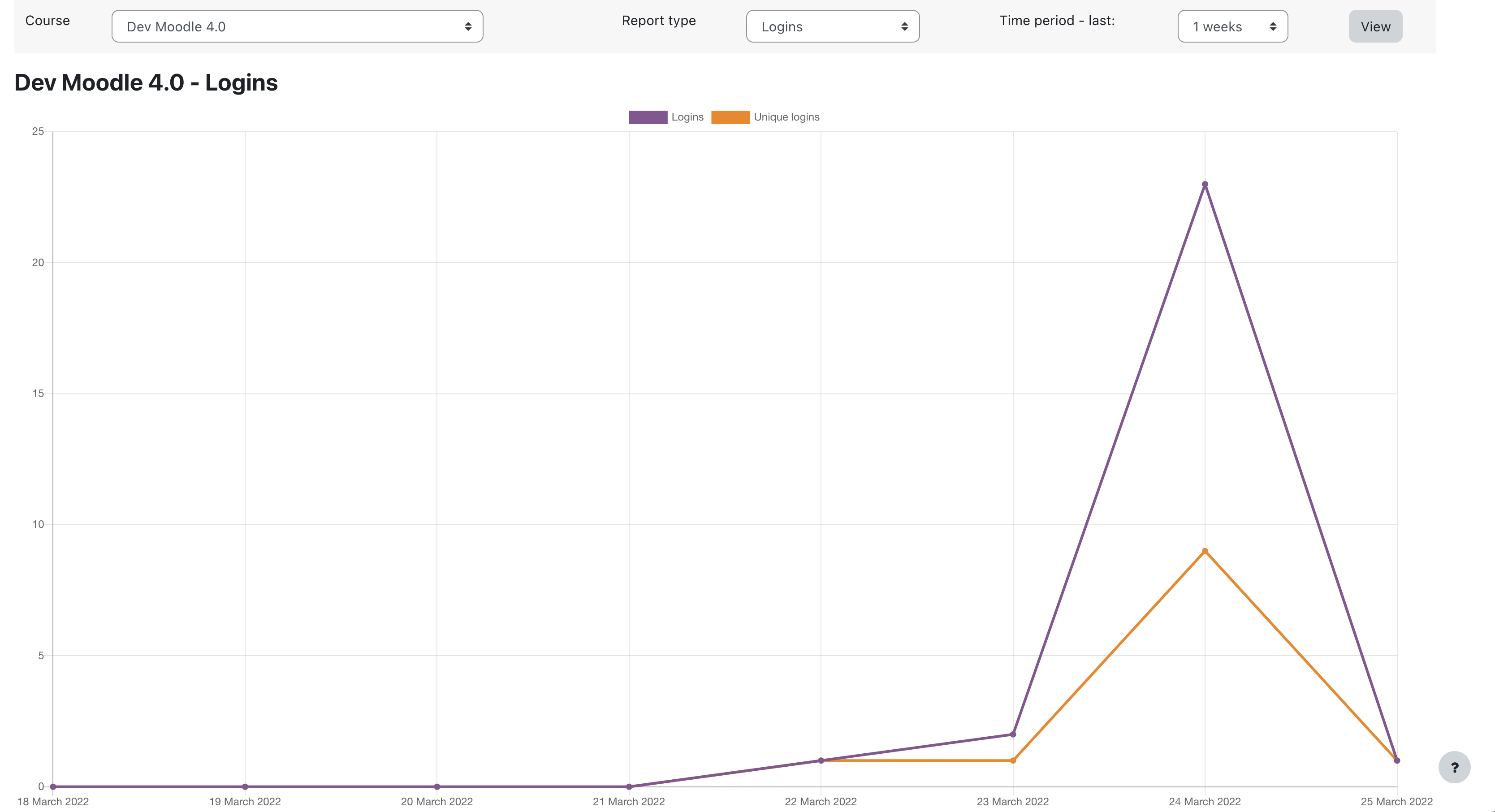Click the 18 March 2022 axis label

(53, 802)
